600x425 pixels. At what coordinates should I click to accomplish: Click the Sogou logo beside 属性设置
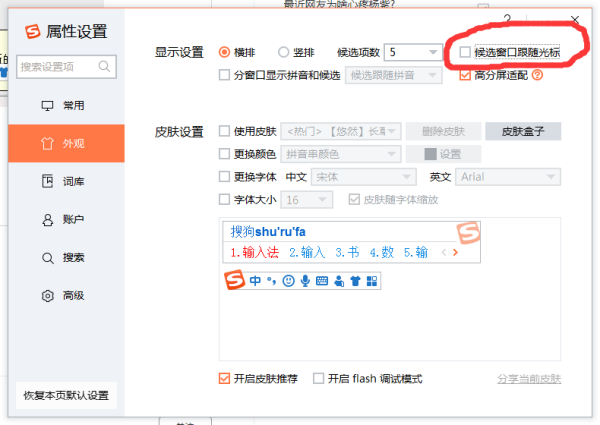pyautogui.click(x=33, y=31)
